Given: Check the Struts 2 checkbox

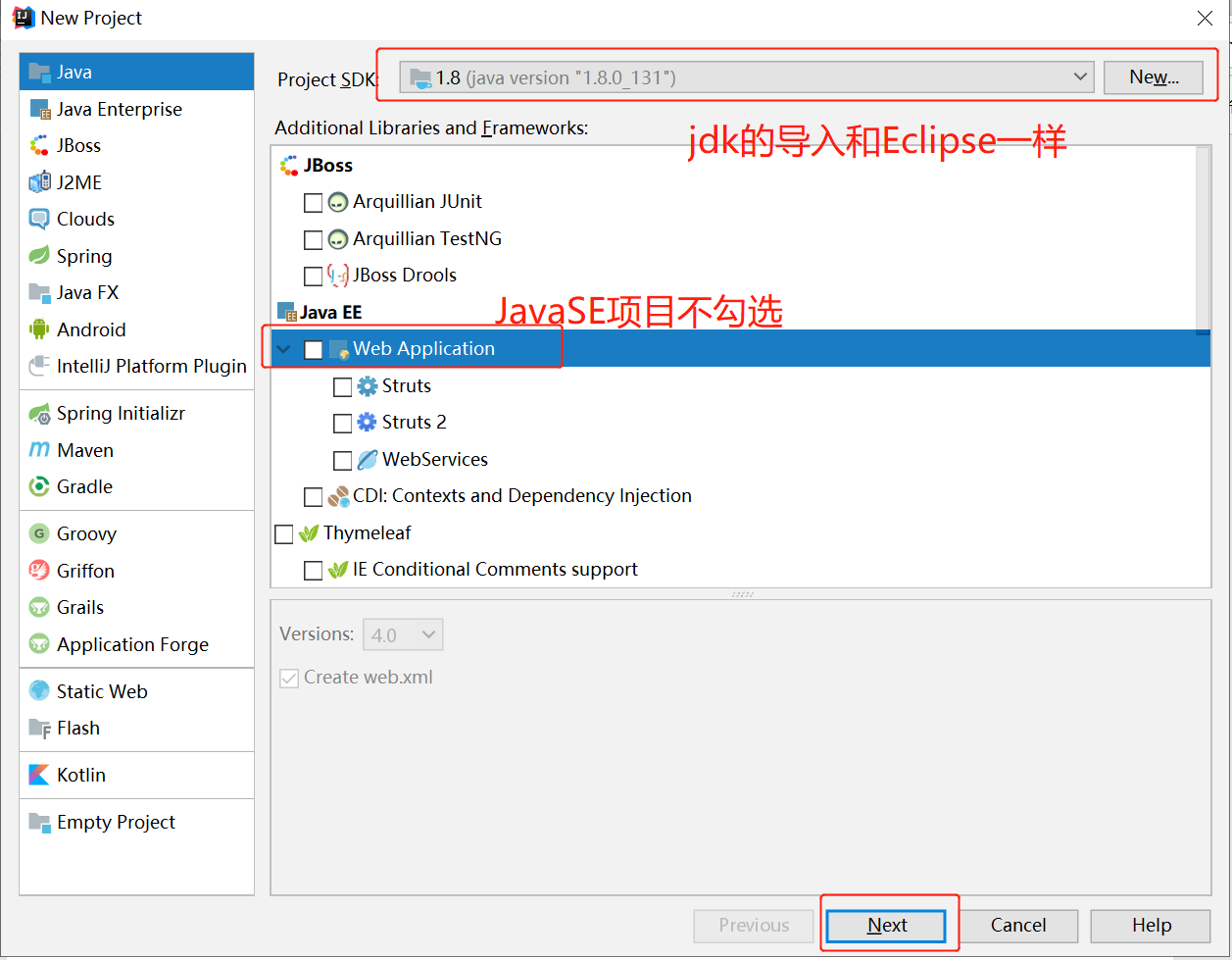Looking at the screenshot, I should point(342,424).
